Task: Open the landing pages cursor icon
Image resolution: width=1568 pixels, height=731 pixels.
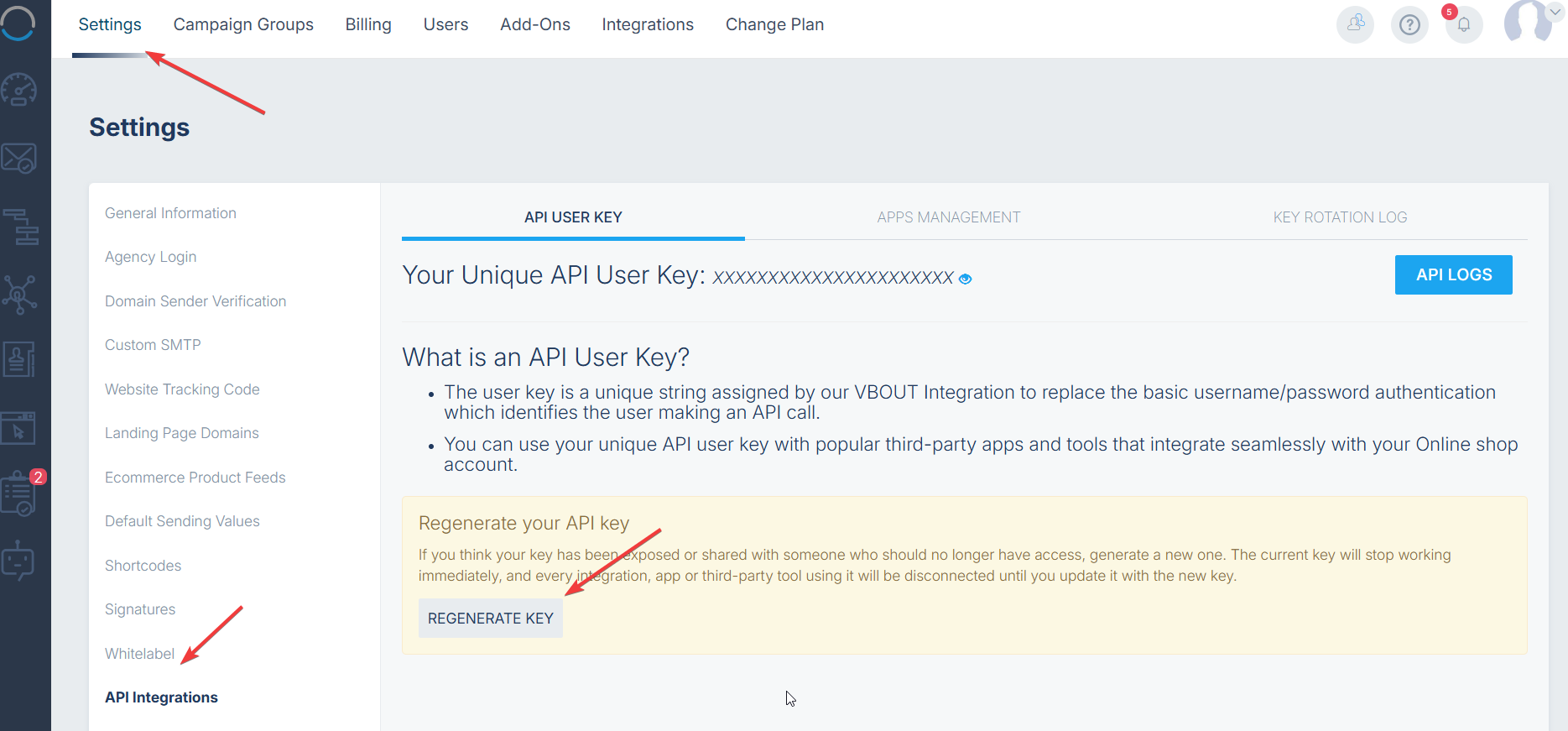Action: tap(18, 427)
